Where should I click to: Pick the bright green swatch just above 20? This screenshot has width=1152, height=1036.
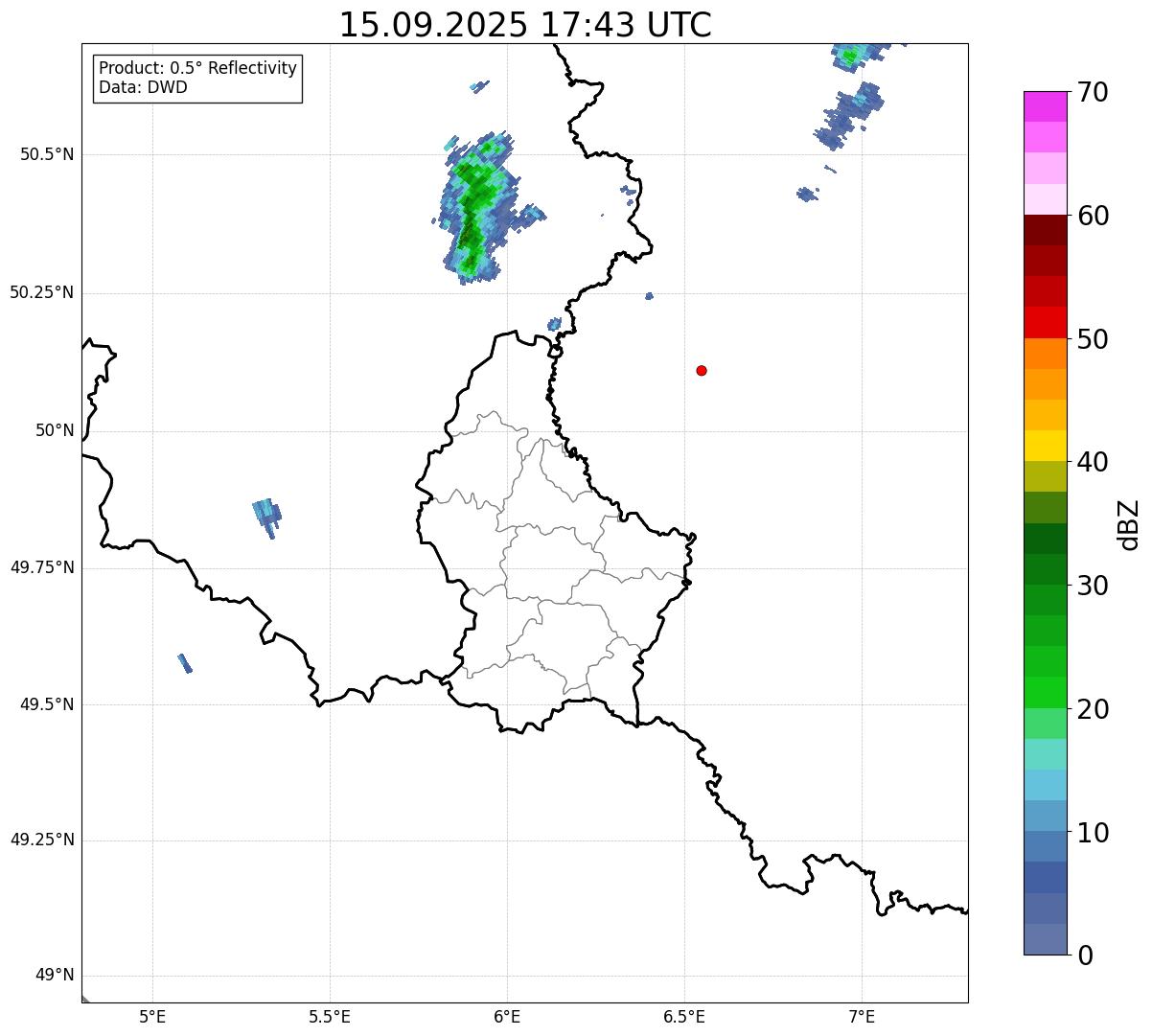point(1045,693)
